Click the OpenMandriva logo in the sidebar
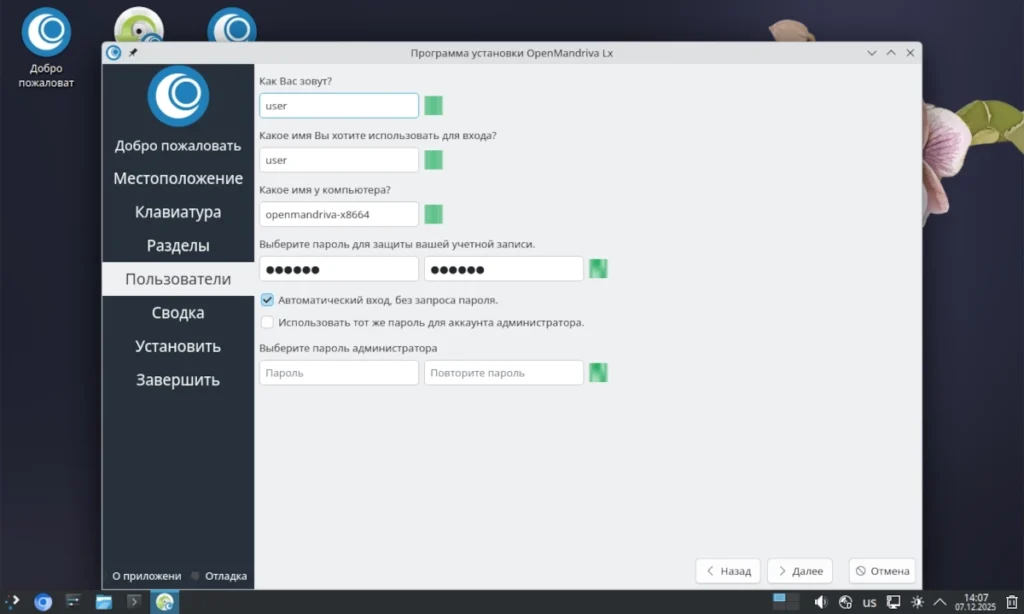 click(x=178, y=96)
